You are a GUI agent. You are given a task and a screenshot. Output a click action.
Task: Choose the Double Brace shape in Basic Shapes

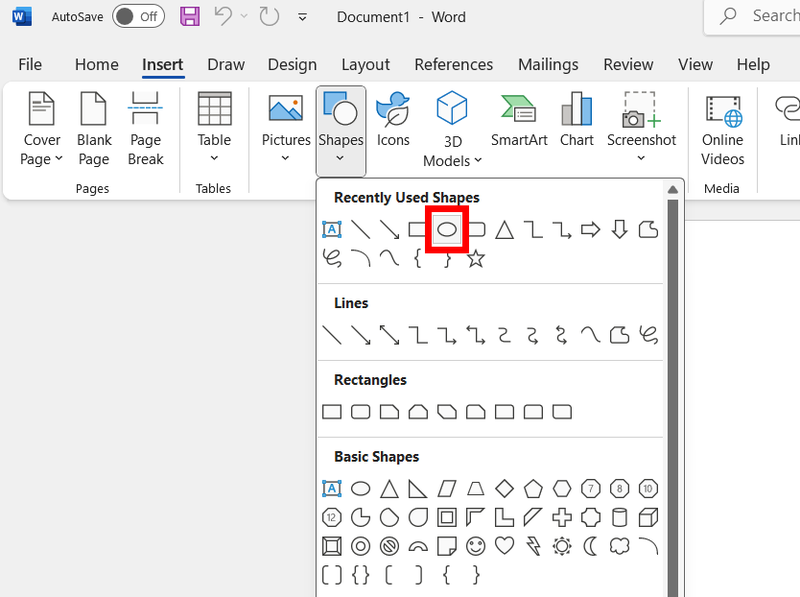pyautogui.click(x=361, y=575)
